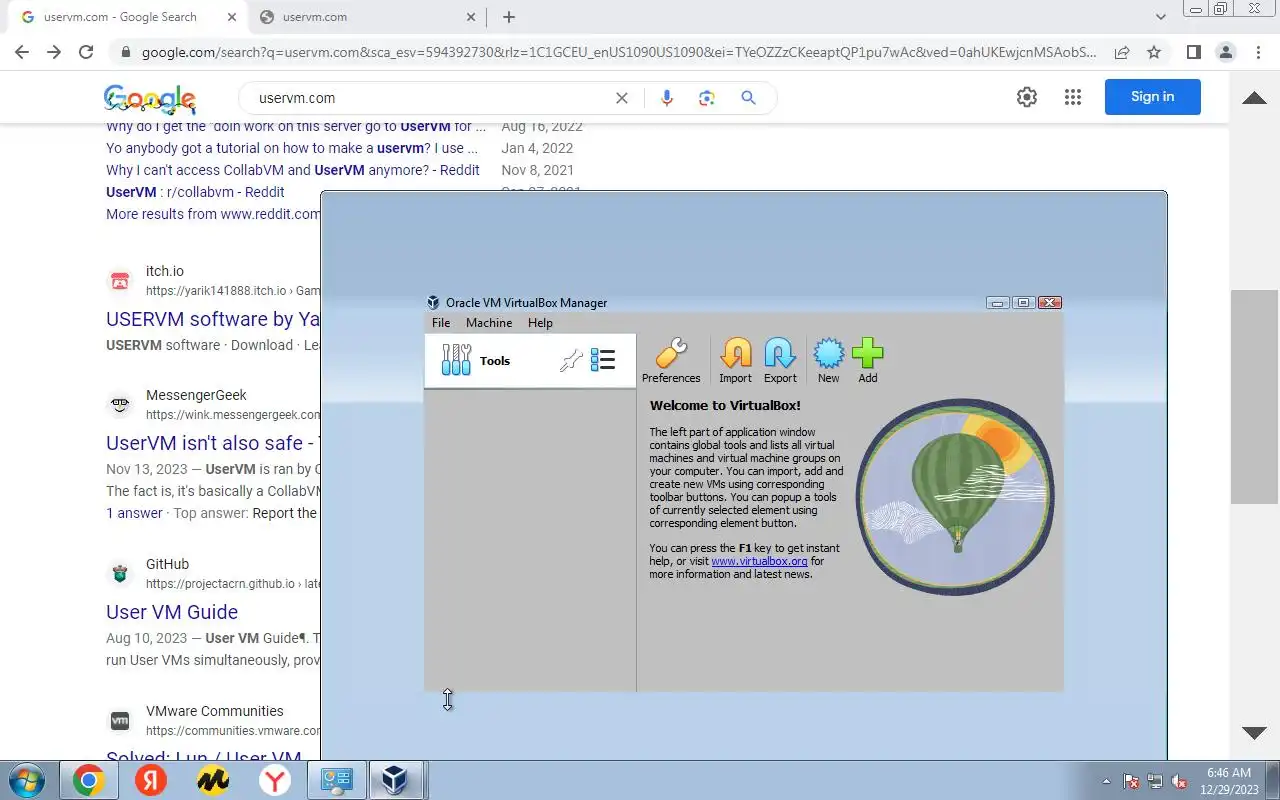Click the scroll down arrow

(1254, 733)
